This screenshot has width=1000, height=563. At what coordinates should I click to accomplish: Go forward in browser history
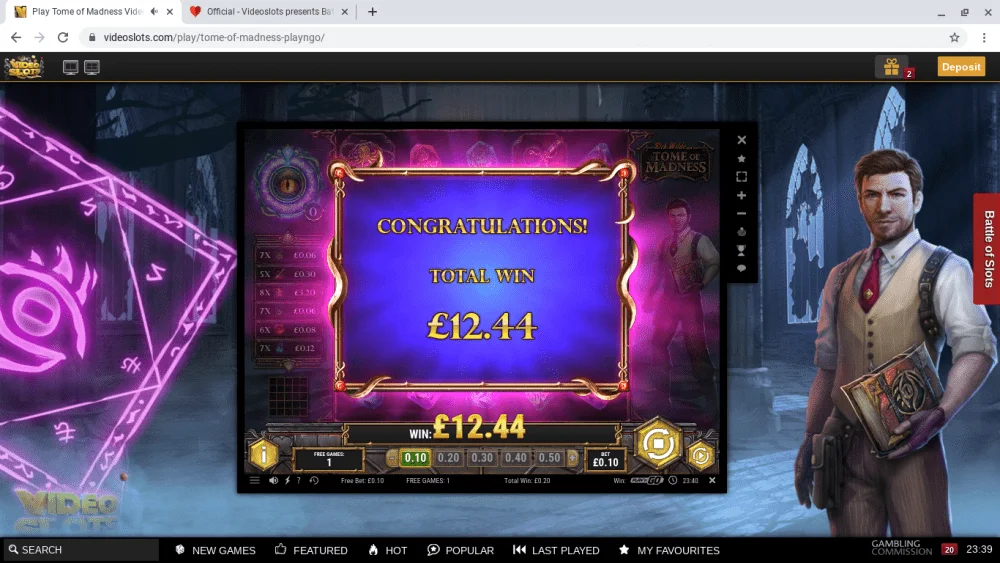40,38
